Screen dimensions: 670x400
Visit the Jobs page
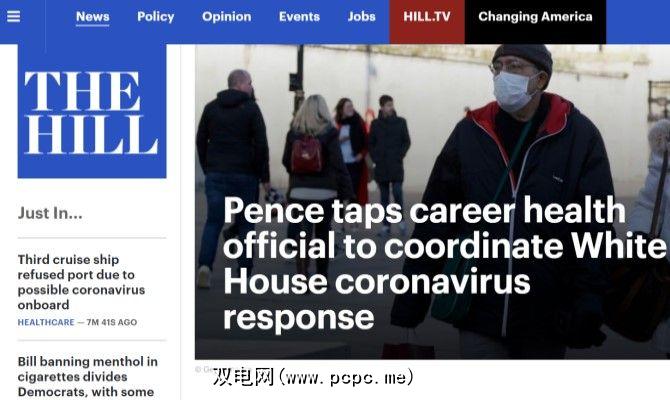[x=361, y=17]
